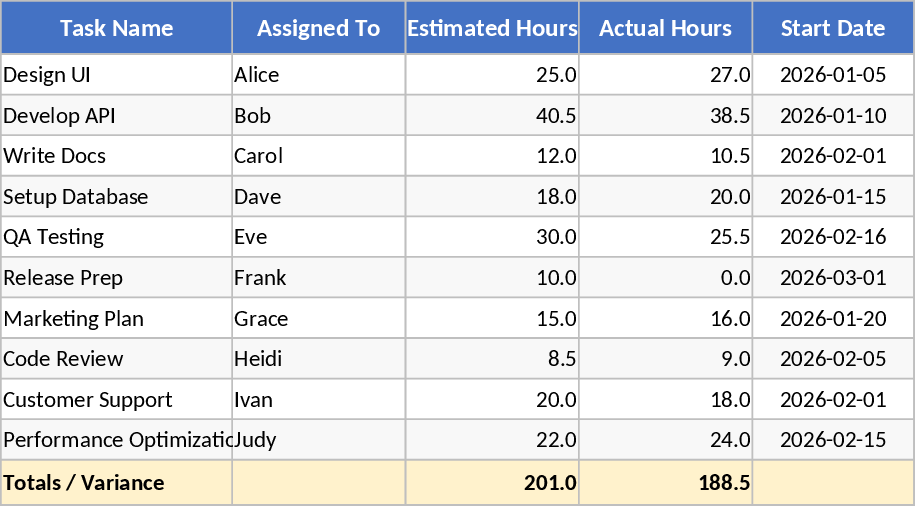Select the Totals / Variance label cell
The width and height of the screenshot is (915, 506).
click(116, 483)
